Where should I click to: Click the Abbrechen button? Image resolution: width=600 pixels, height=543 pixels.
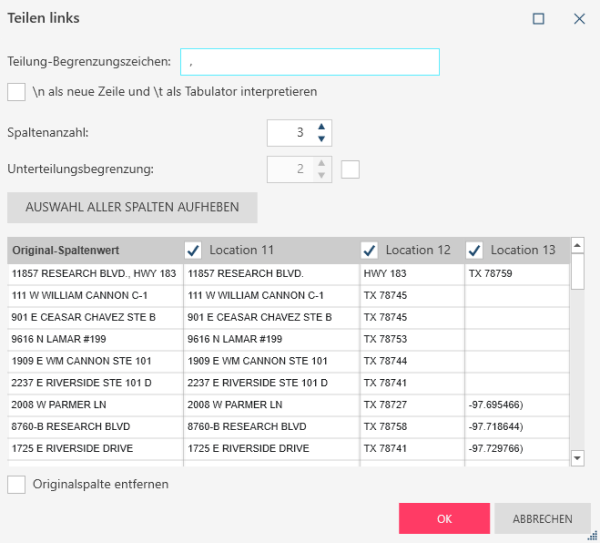(x=542, y=519)
